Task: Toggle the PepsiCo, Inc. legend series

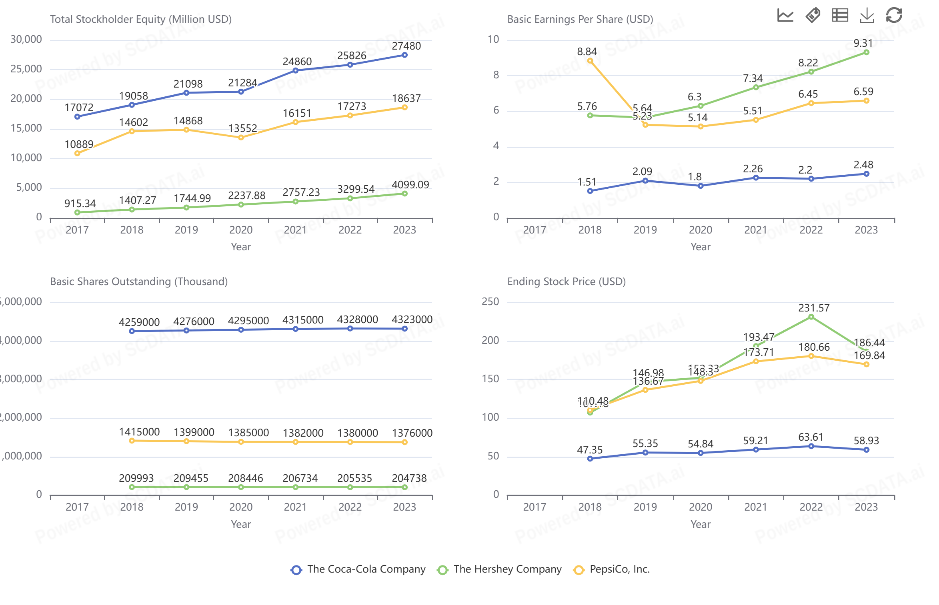Action: pyautogui.click(x=611, y=569)
